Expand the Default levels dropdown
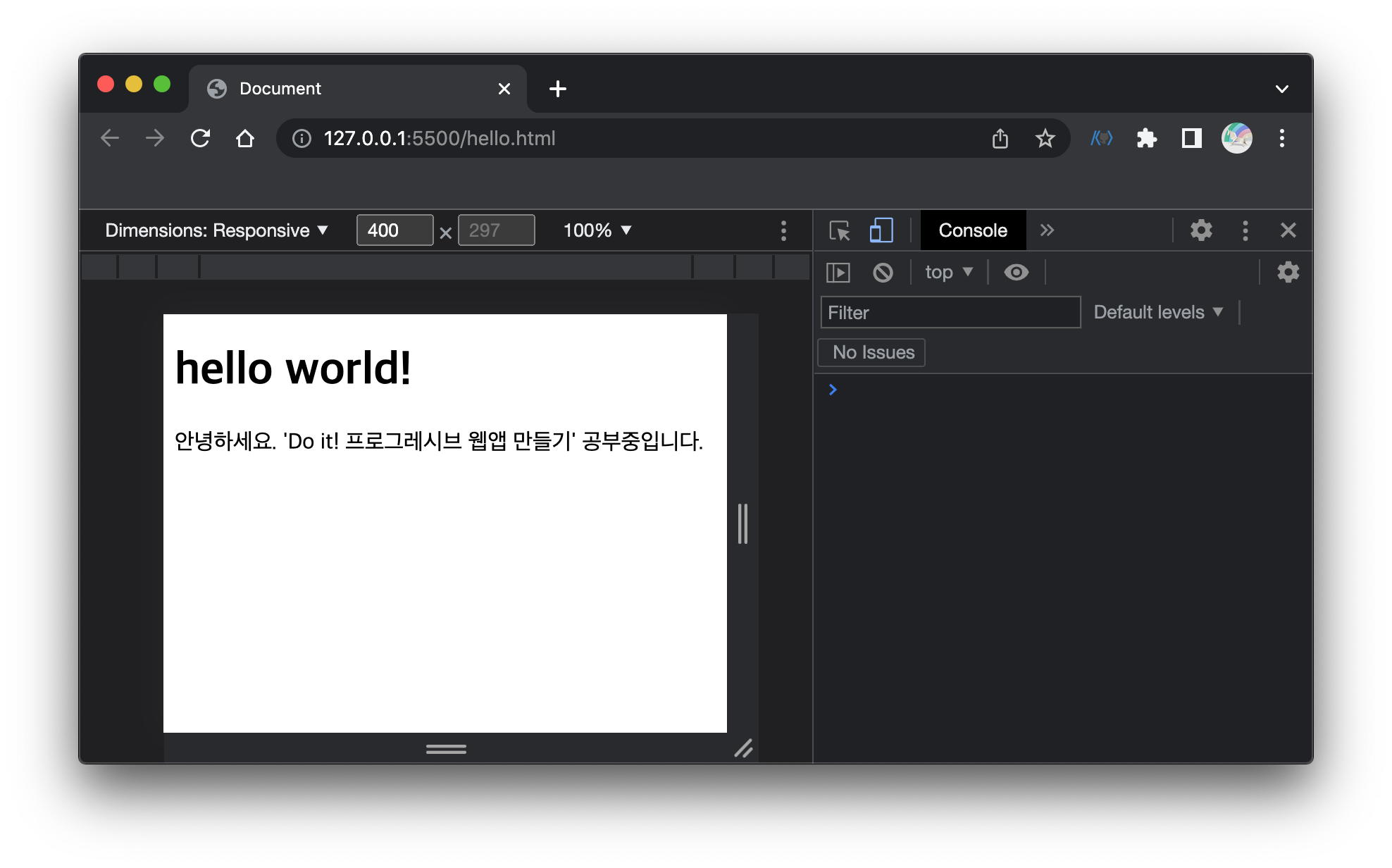 pos(1157,312)
